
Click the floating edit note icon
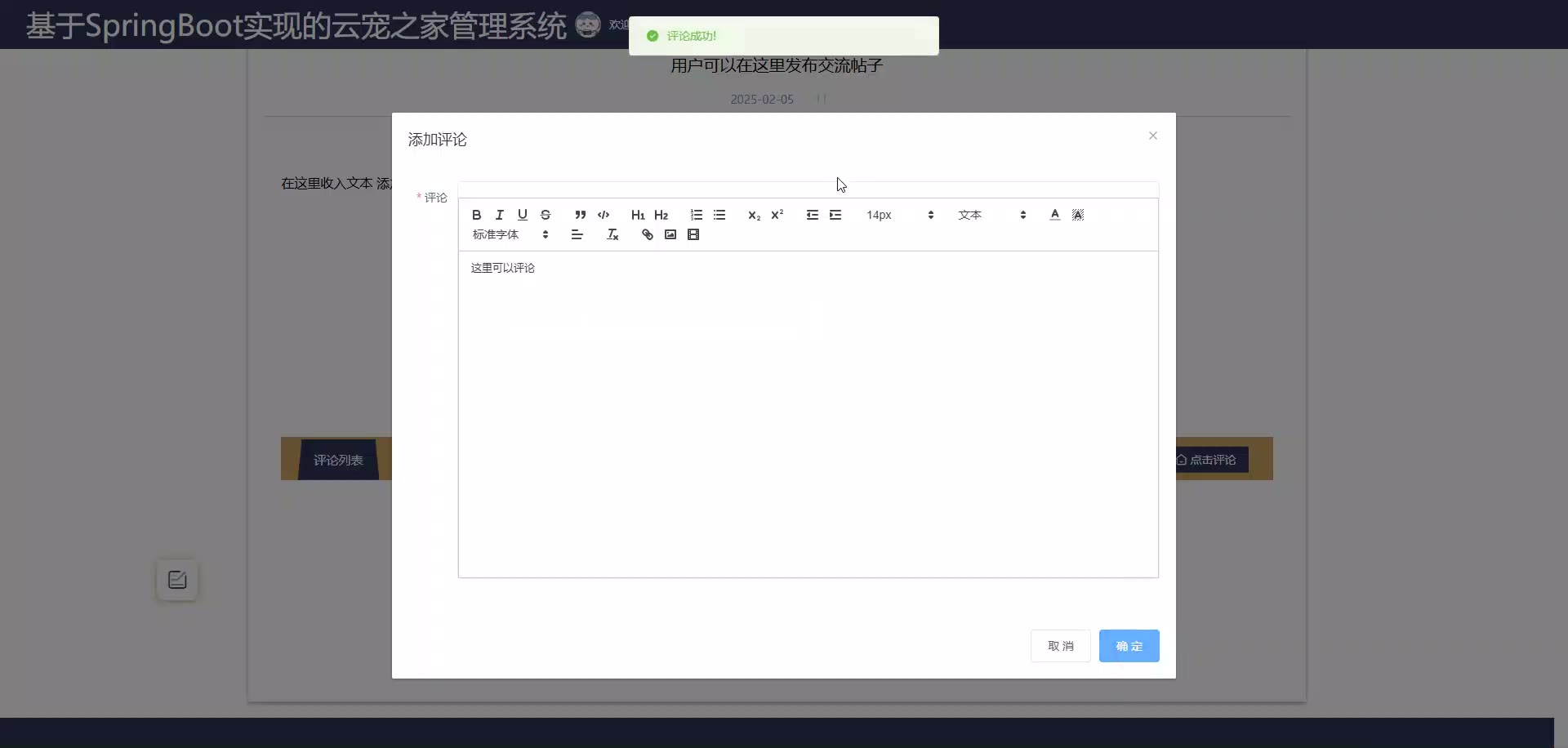point(177,580)
